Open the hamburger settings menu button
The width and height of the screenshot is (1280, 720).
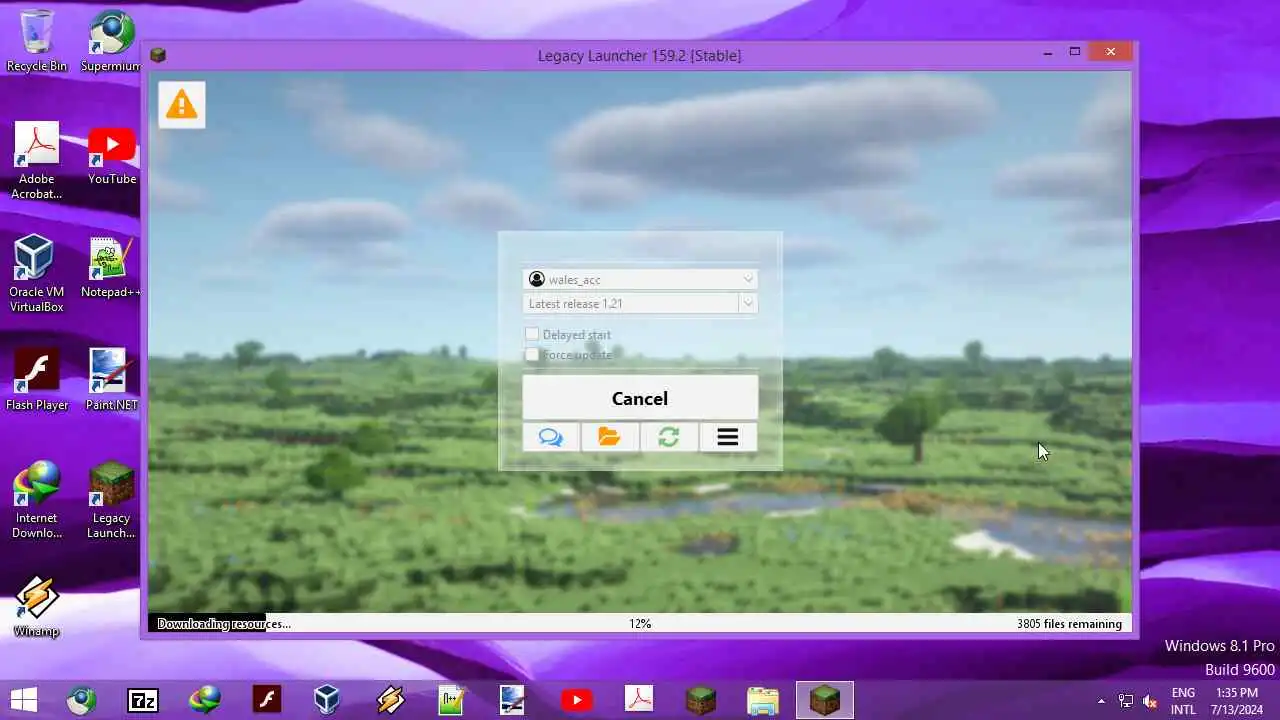point(728,437)
